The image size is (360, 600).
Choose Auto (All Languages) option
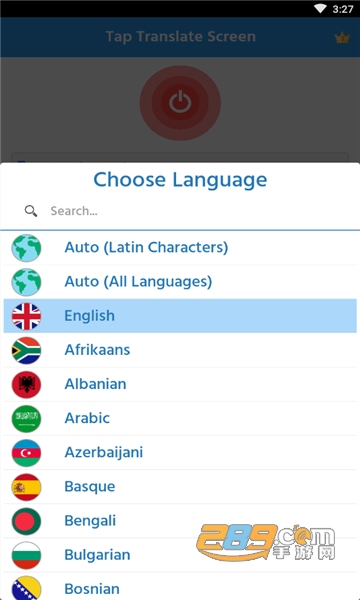(x=180, y=282)
